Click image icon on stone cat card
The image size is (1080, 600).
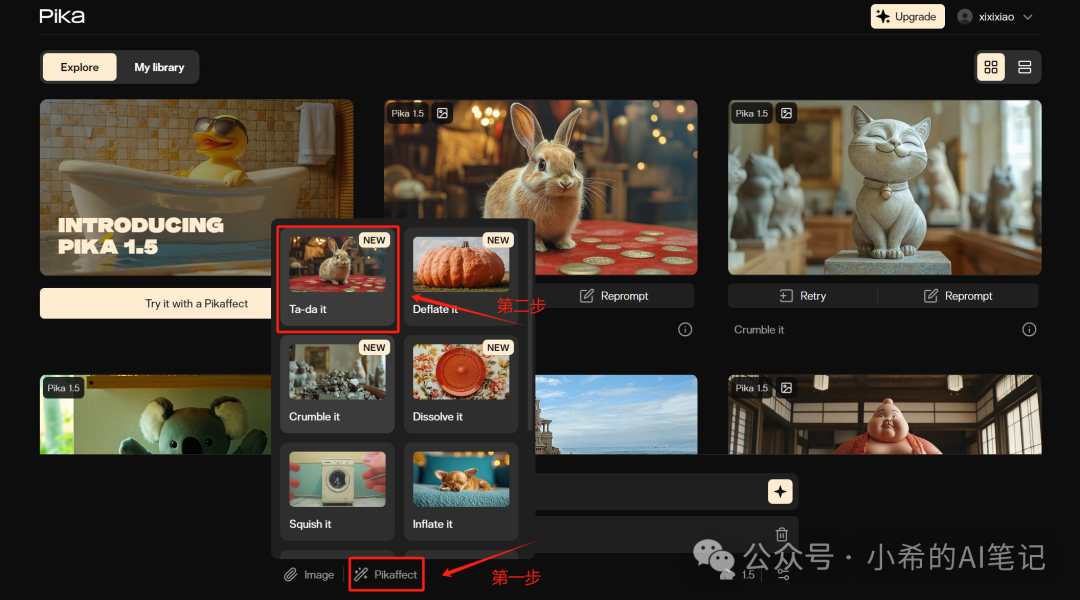click(x=787, y=113)
